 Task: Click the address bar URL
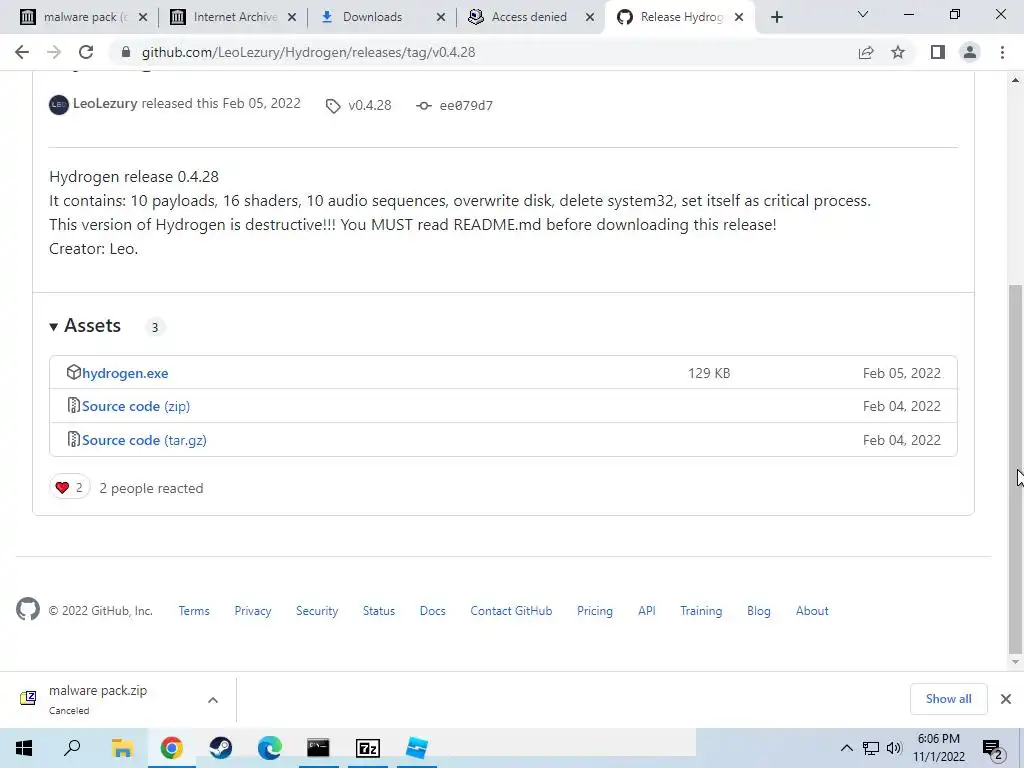pos(308,52)
